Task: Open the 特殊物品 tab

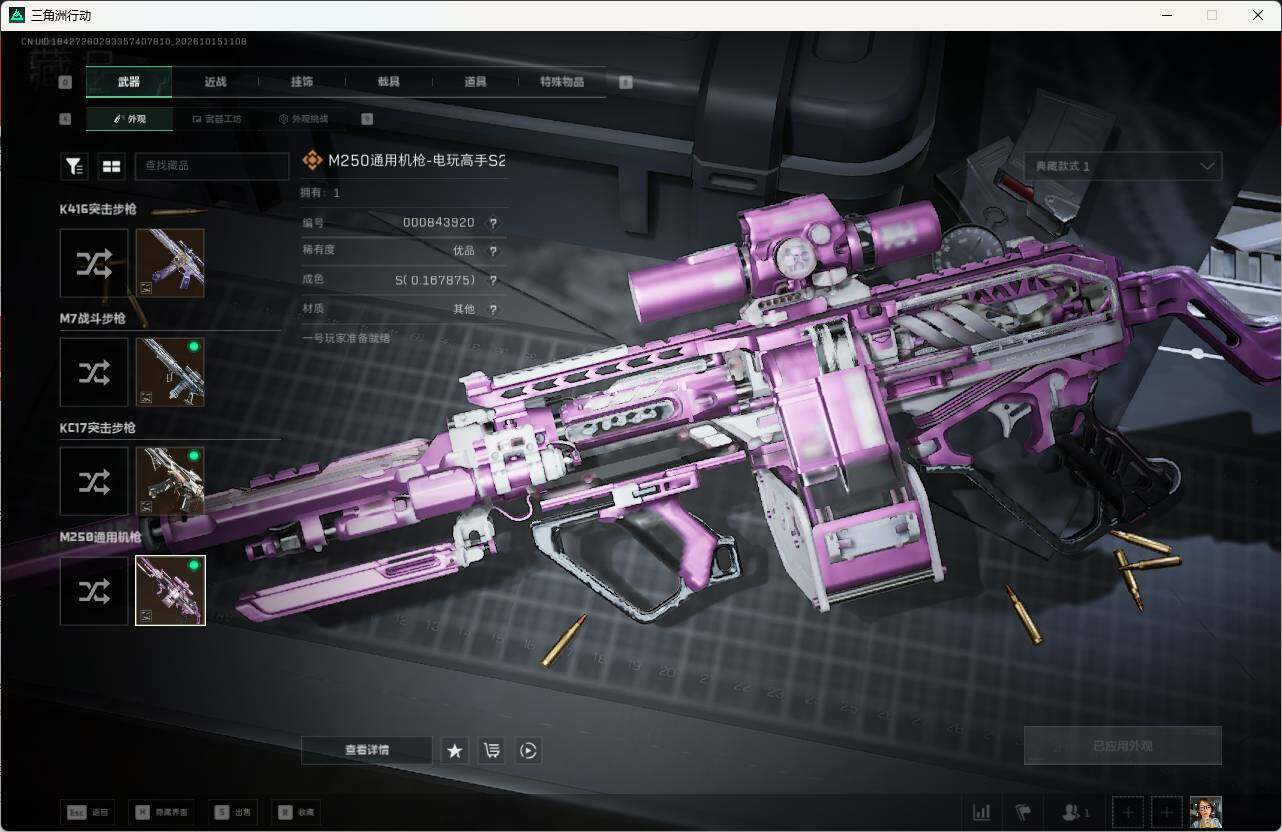Action: pyautogui.click(x=562, y=82)
